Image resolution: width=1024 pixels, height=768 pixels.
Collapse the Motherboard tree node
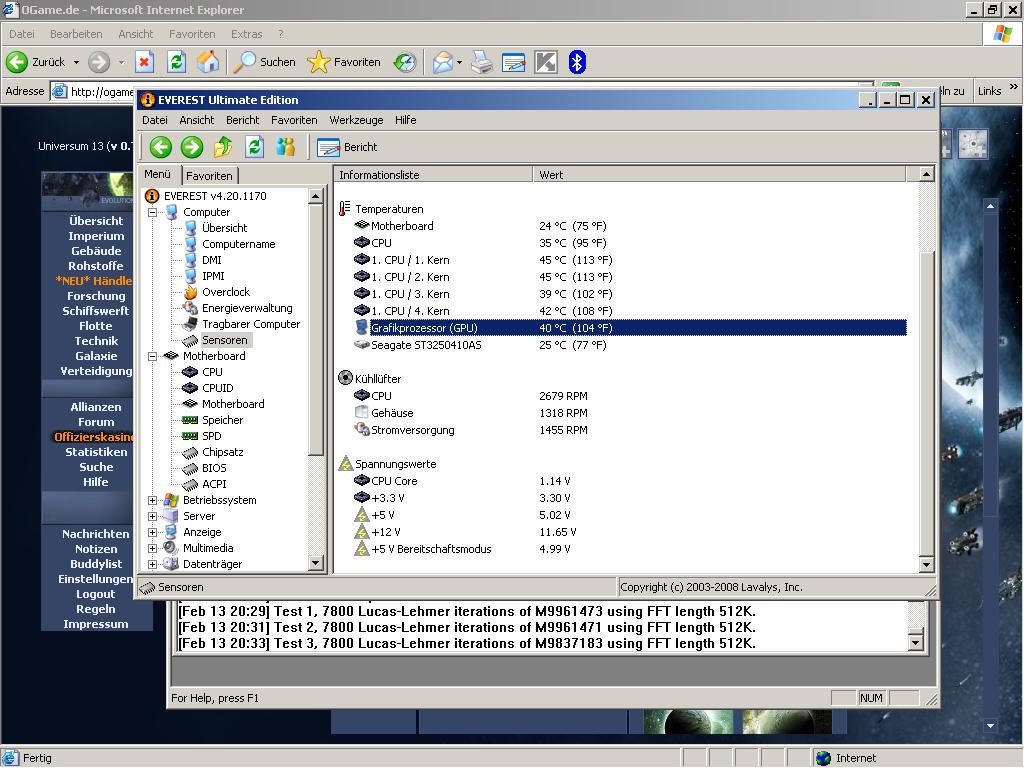click(152, 357)
